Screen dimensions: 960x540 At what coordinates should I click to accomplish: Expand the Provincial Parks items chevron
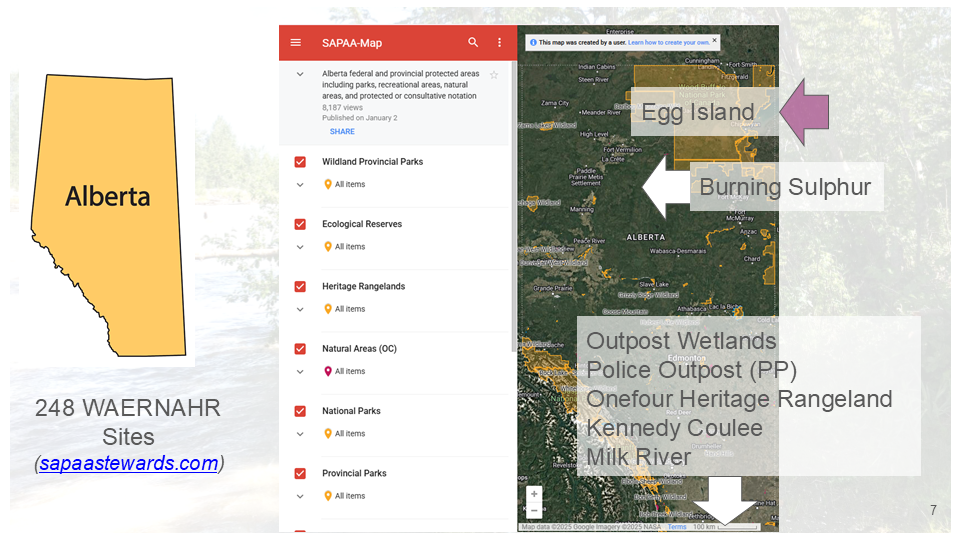[300, 496]
